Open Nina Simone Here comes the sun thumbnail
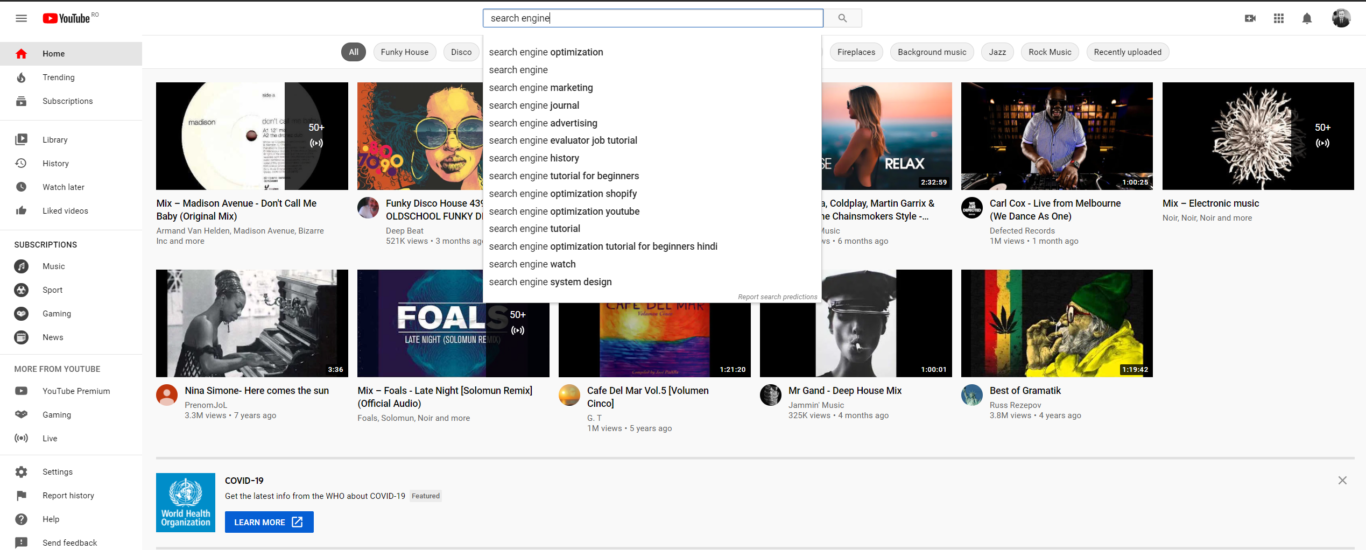 pyautogui.click(x=252, y=323)
